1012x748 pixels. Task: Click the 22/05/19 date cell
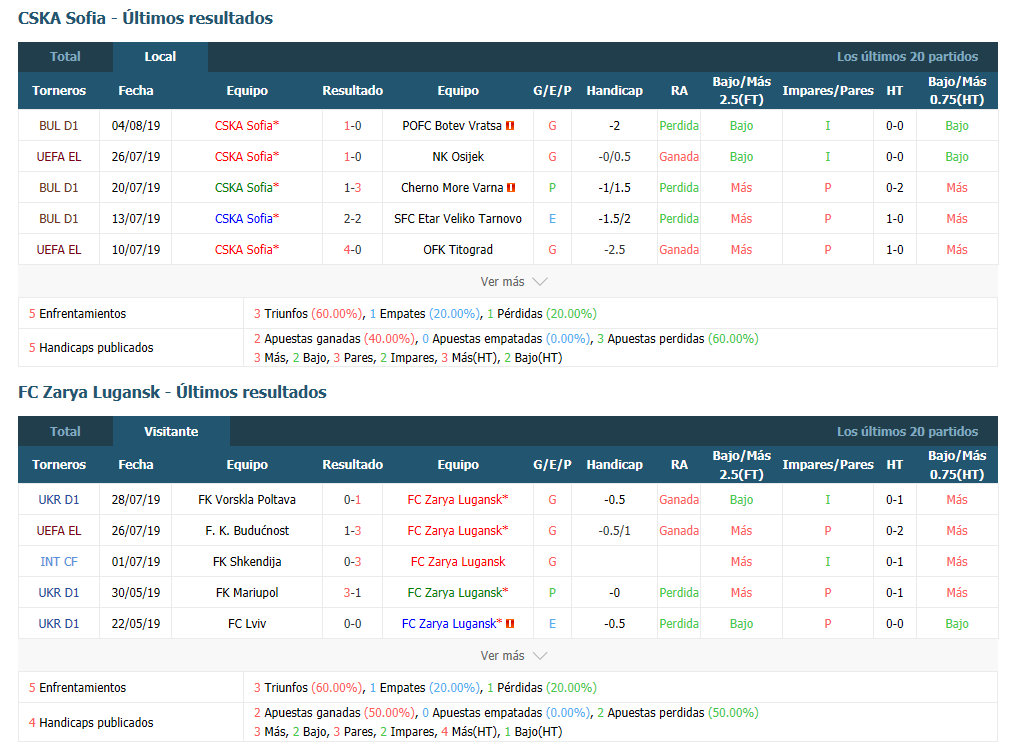pos(136,623)
